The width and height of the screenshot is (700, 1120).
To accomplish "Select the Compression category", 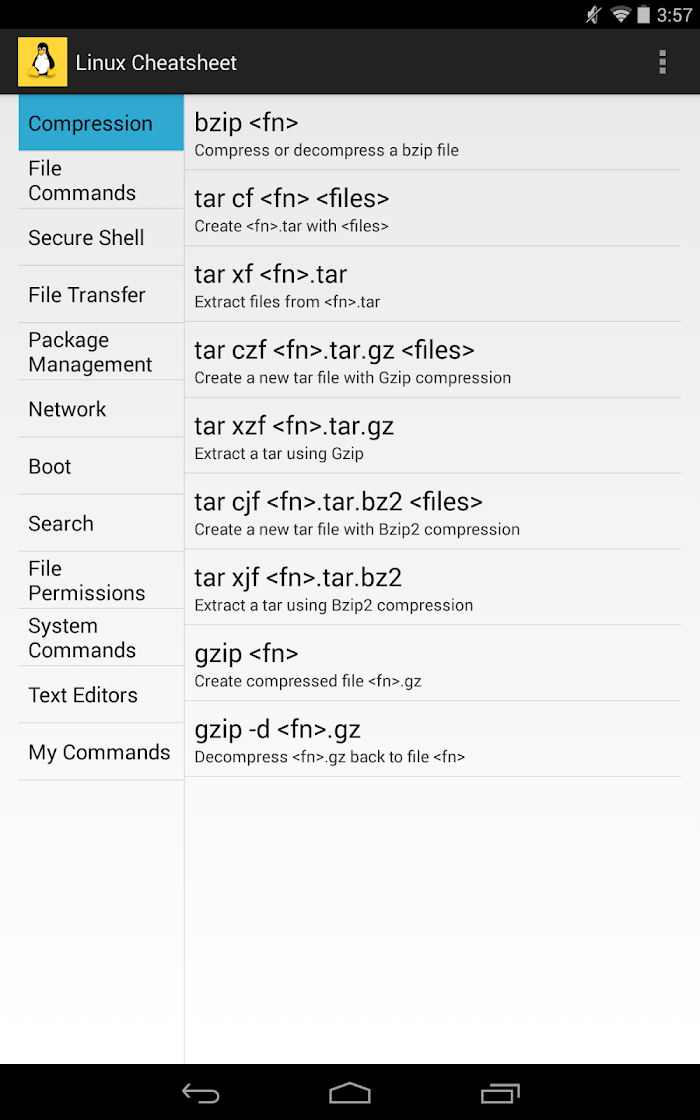I will coord(101,123).
